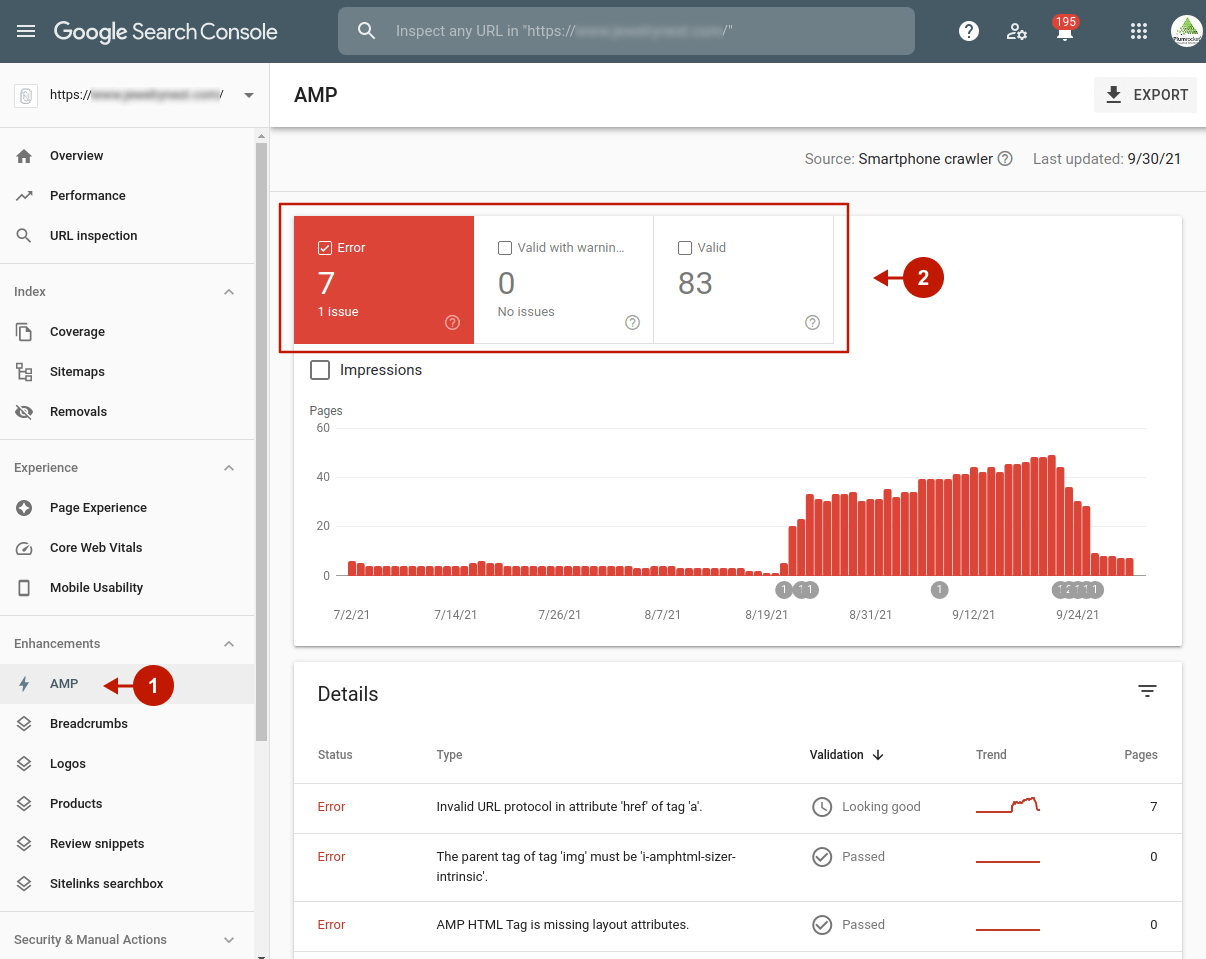Open the Google apps grid icon
This screenshot has width=1206, height=959.
1138,31
